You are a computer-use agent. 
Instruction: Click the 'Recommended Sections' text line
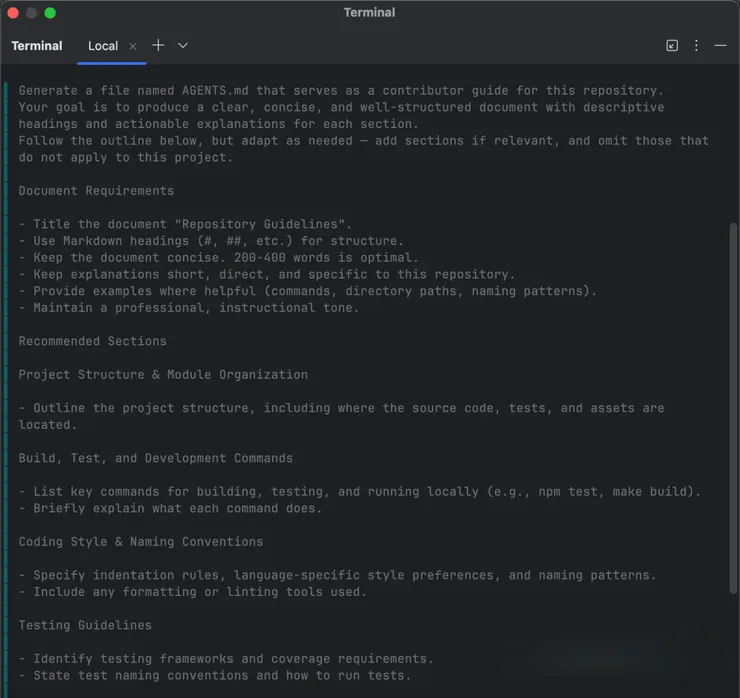coord(92,341)
